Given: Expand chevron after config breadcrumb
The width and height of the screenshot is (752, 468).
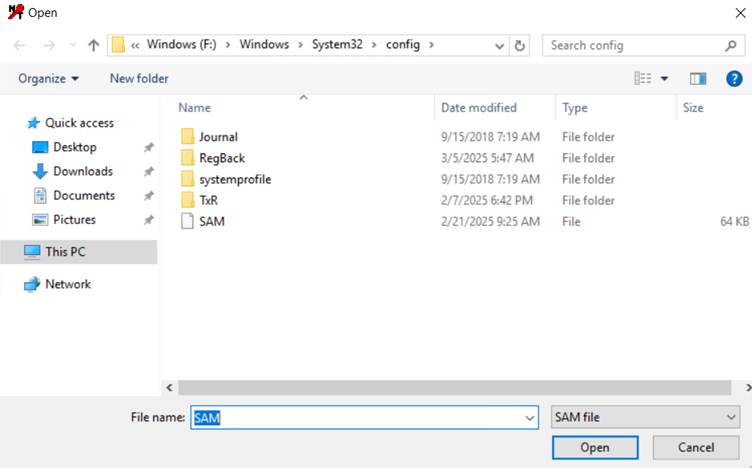Looking at the screenshot, I should point(432,45).
